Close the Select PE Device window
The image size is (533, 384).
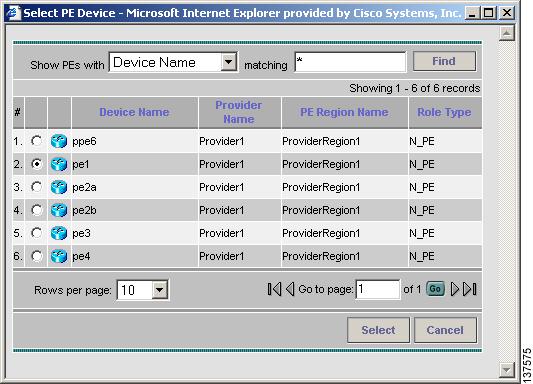507,13
